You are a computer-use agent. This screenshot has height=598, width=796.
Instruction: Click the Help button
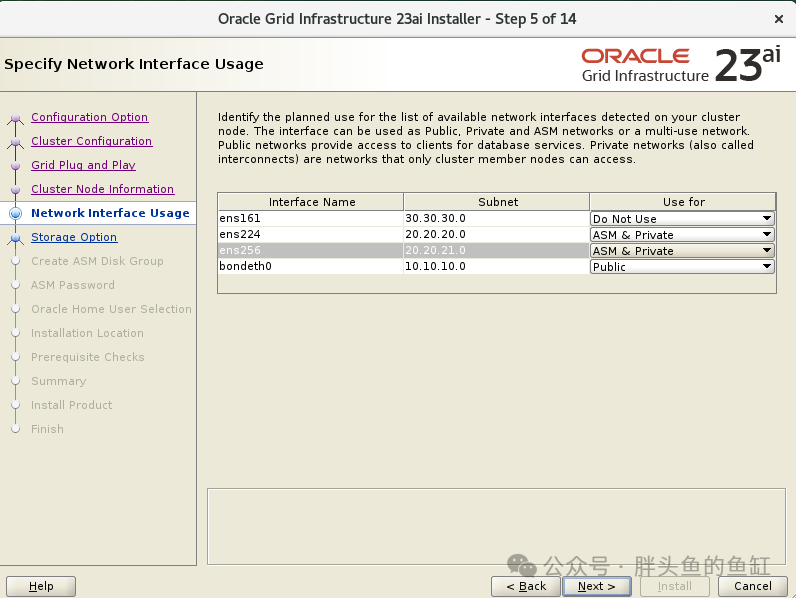(x=41, y=586)
